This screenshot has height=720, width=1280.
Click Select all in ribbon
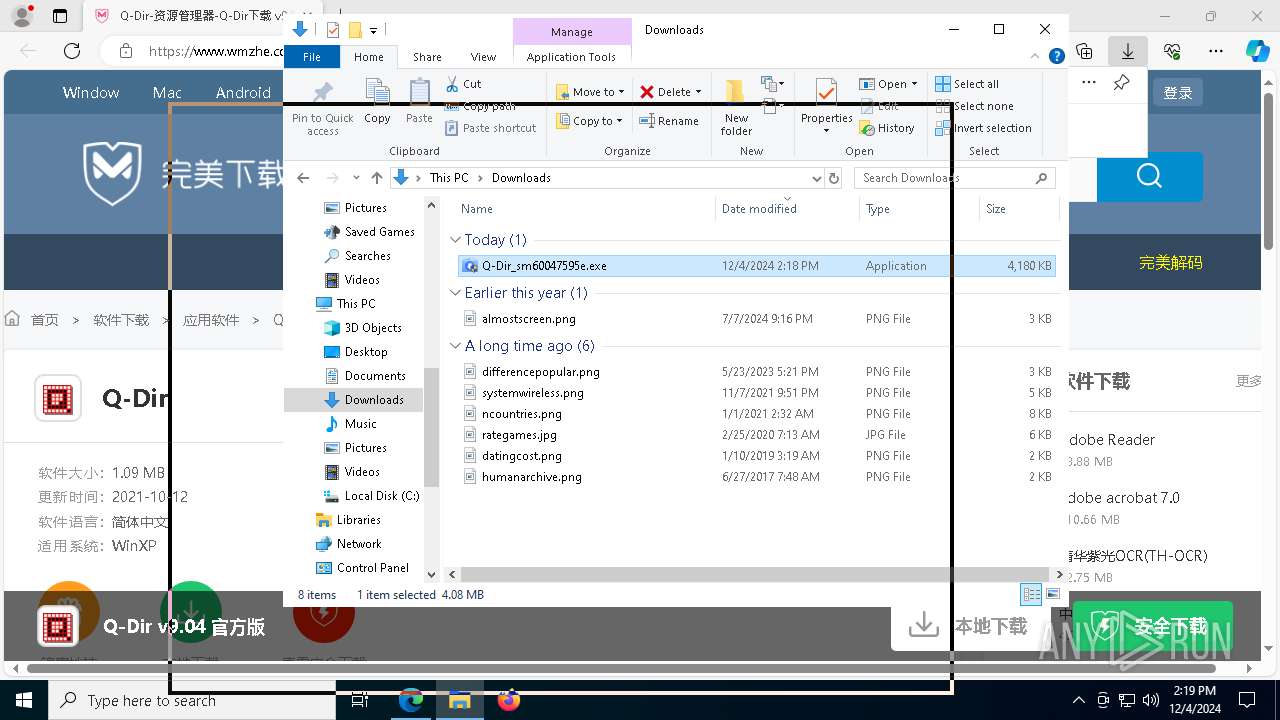click(x=967, y=84)
